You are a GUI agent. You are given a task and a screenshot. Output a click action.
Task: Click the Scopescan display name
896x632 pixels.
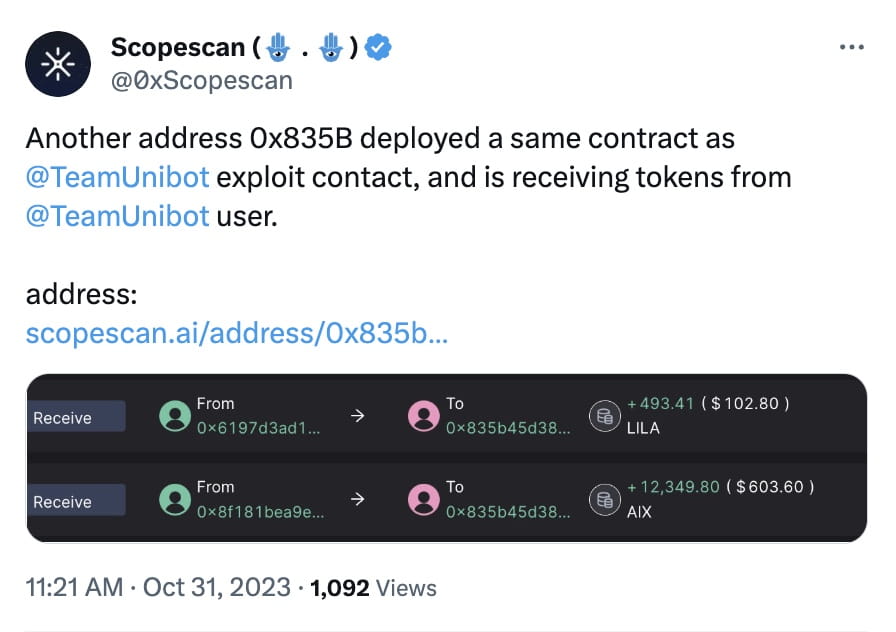[178, 46]
